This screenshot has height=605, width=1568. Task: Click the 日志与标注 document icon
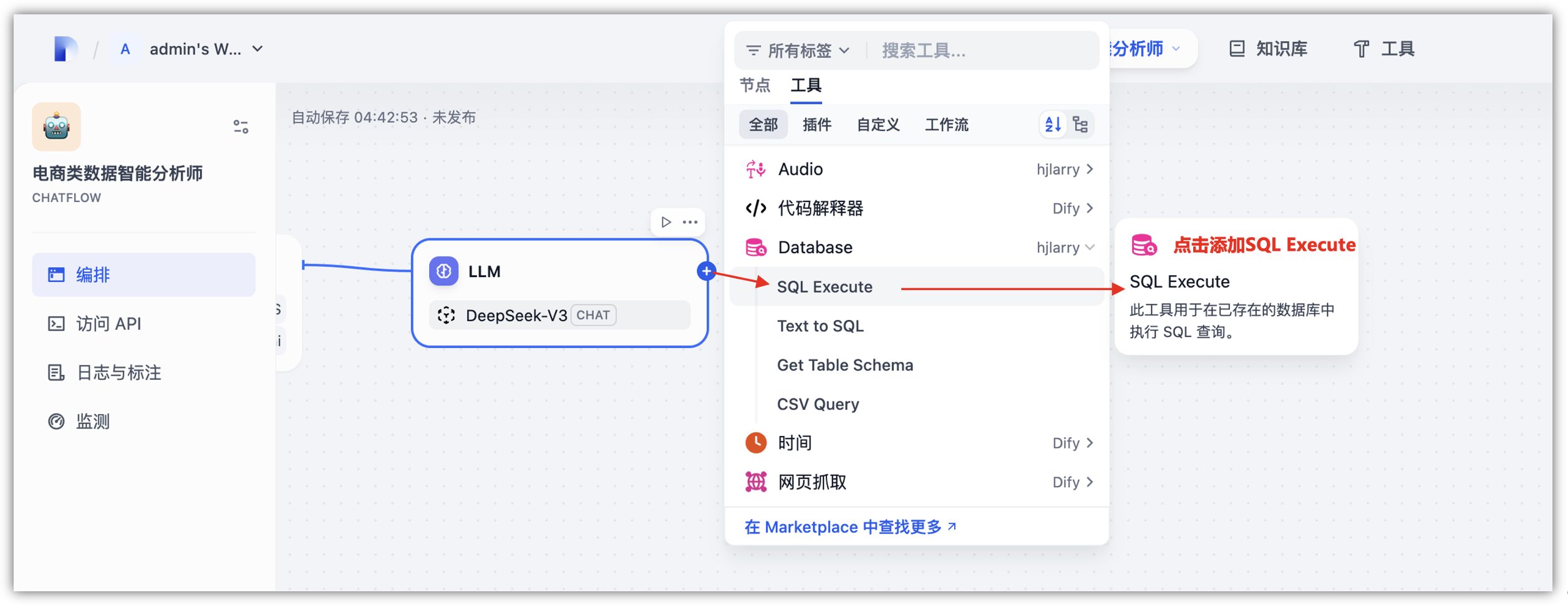click(56, 372)
